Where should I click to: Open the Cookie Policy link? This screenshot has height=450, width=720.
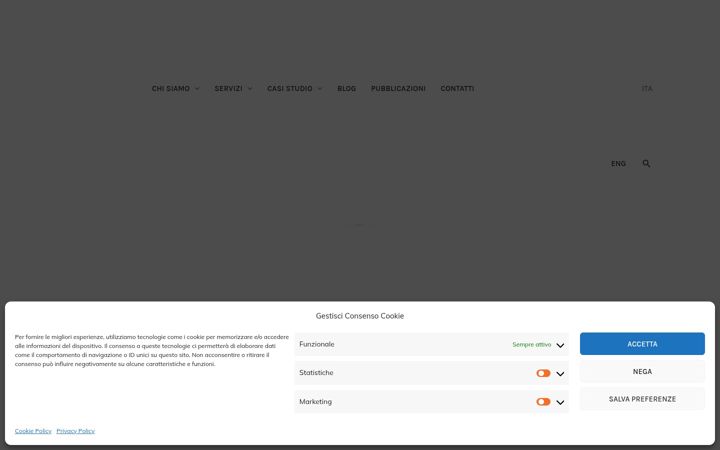tap(33, 431)
